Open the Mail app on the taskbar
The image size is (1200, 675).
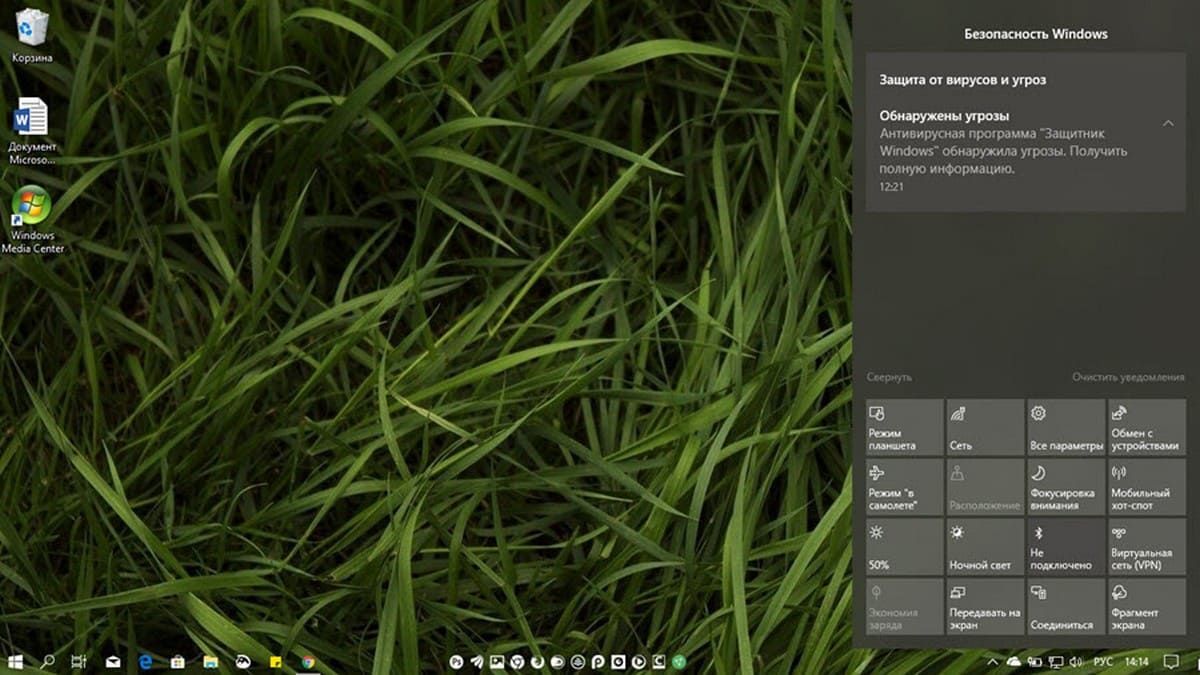point(113,662)
